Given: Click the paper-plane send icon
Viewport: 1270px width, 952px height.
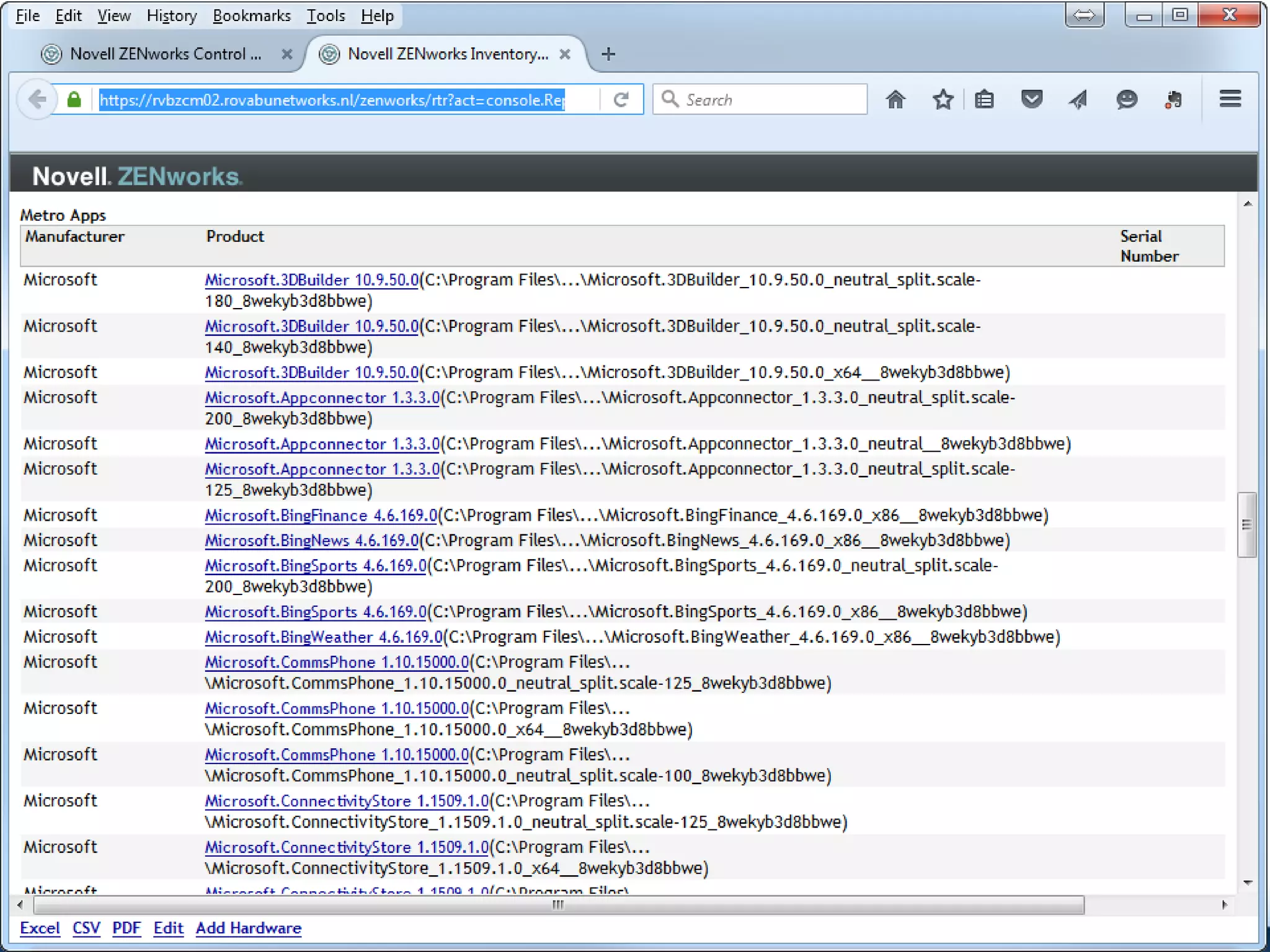Looking at the screenshot, I should coord(1078,99).
